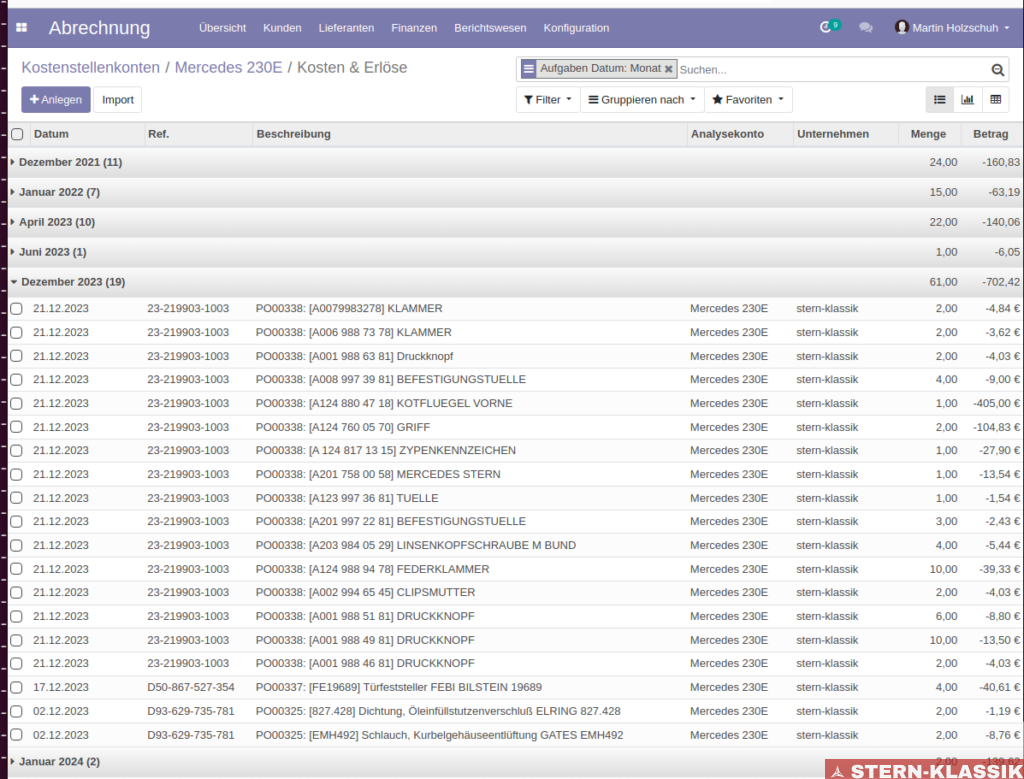This screenshot has width=1024, height=779.
Task: Open the ZYPENKENNZEICHEN description entry
Action: pyautogui.click(x=386, y=451)
